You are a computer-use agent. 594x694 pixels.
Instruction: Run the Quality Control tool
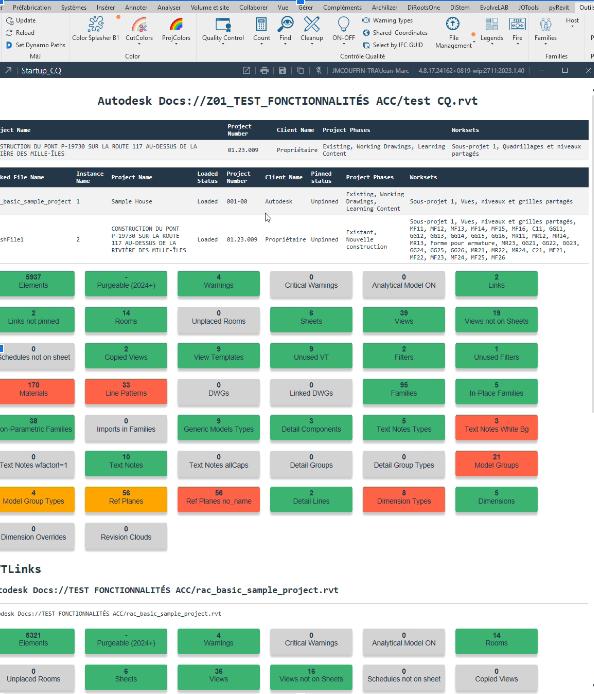coord(223,29)
